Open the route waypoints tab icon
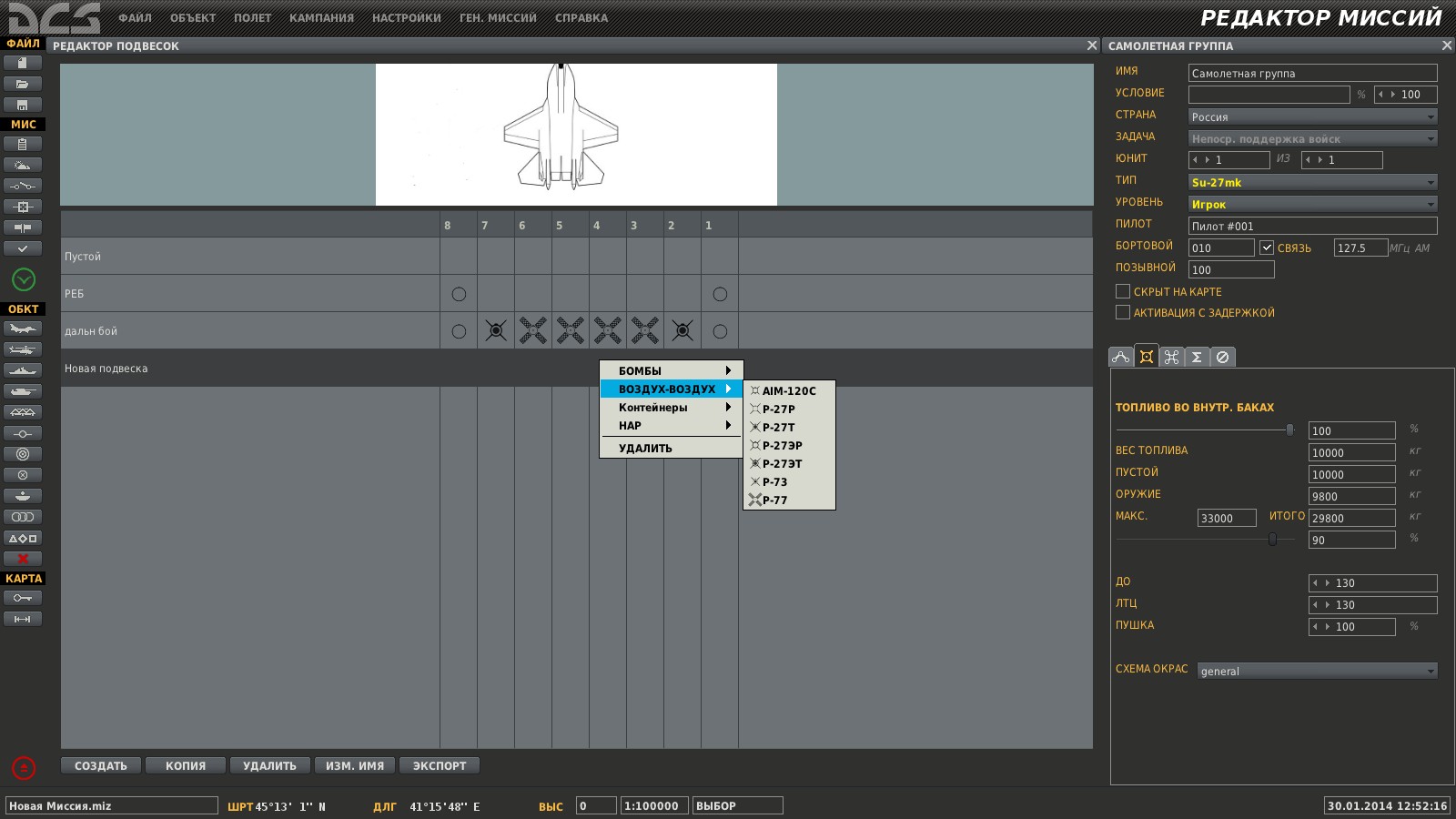1456x819 pixels. pyautogui.click(x=1121, y=357)
